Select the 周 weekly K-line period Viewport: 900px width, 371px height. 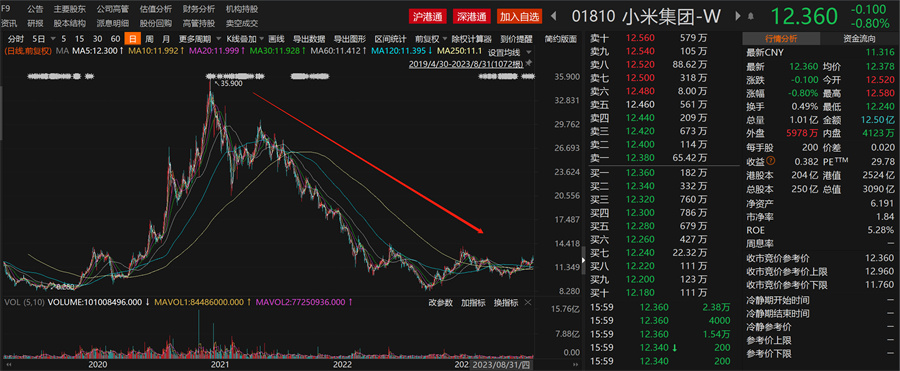(x=149, y=39)
